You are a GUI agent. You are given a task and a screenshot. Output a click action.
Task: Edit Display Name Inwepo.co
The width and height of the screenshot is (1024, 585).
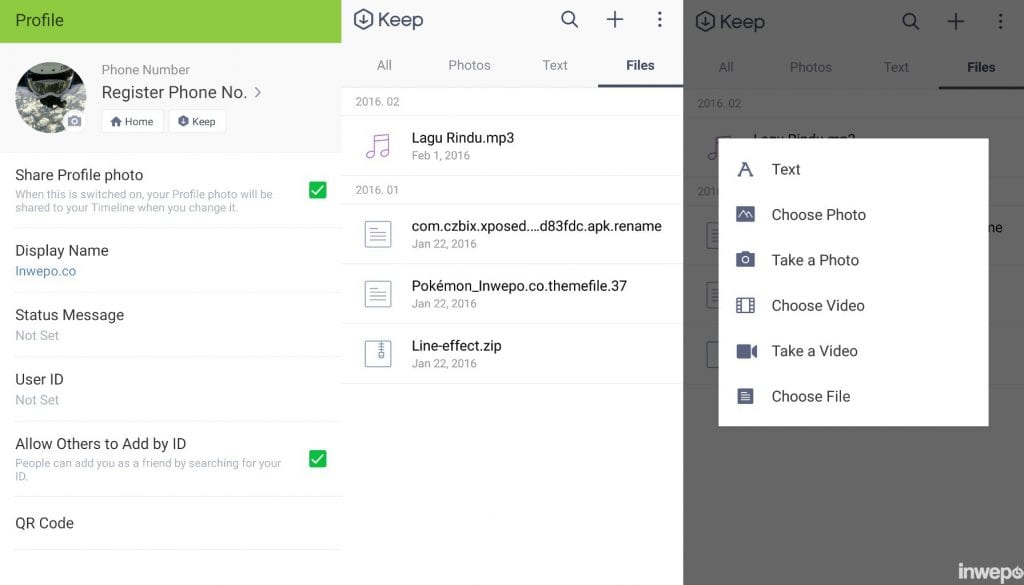170,260
